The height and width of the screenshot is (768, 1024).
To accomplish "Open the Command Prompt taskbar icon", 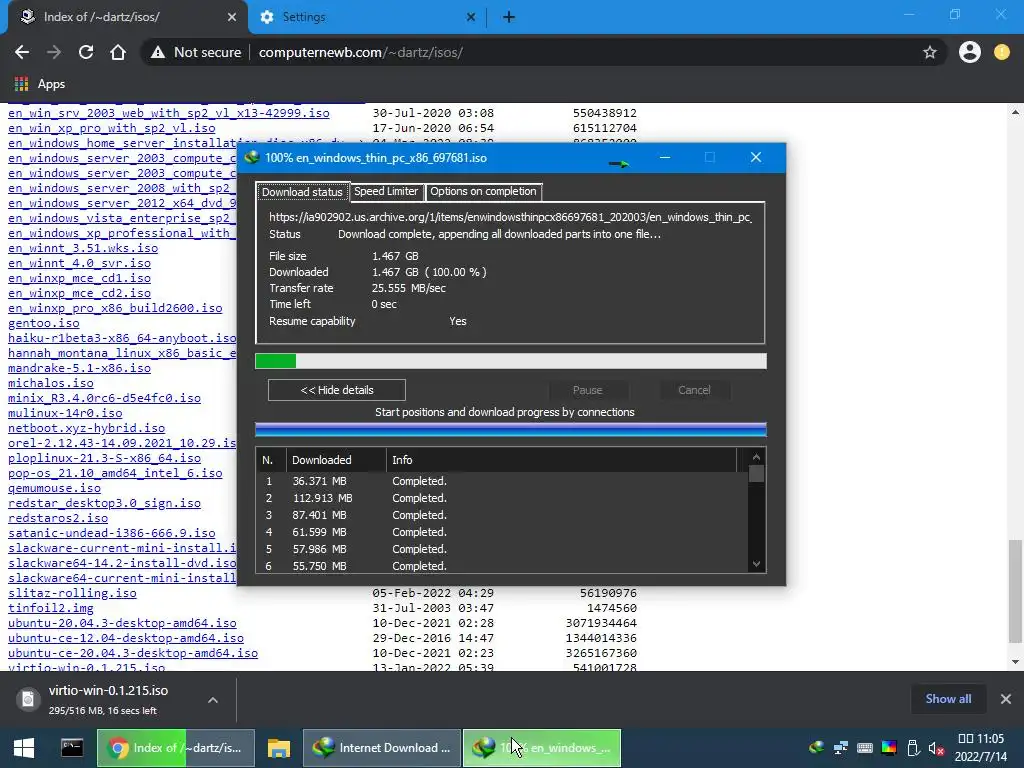I will click(72, 748).
